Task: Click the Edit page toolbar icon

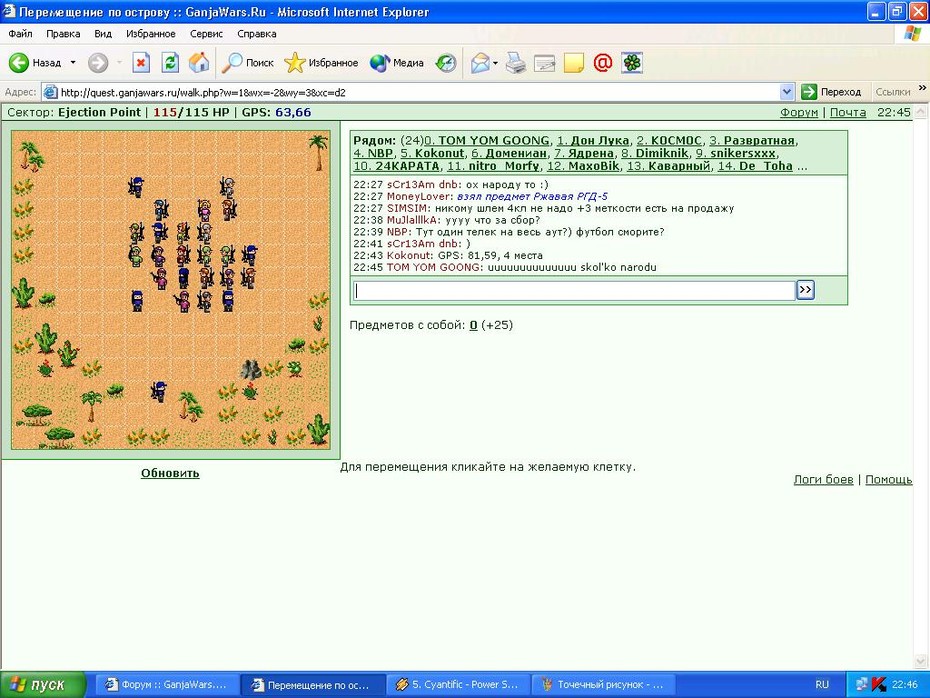Action: coord(544,62)
